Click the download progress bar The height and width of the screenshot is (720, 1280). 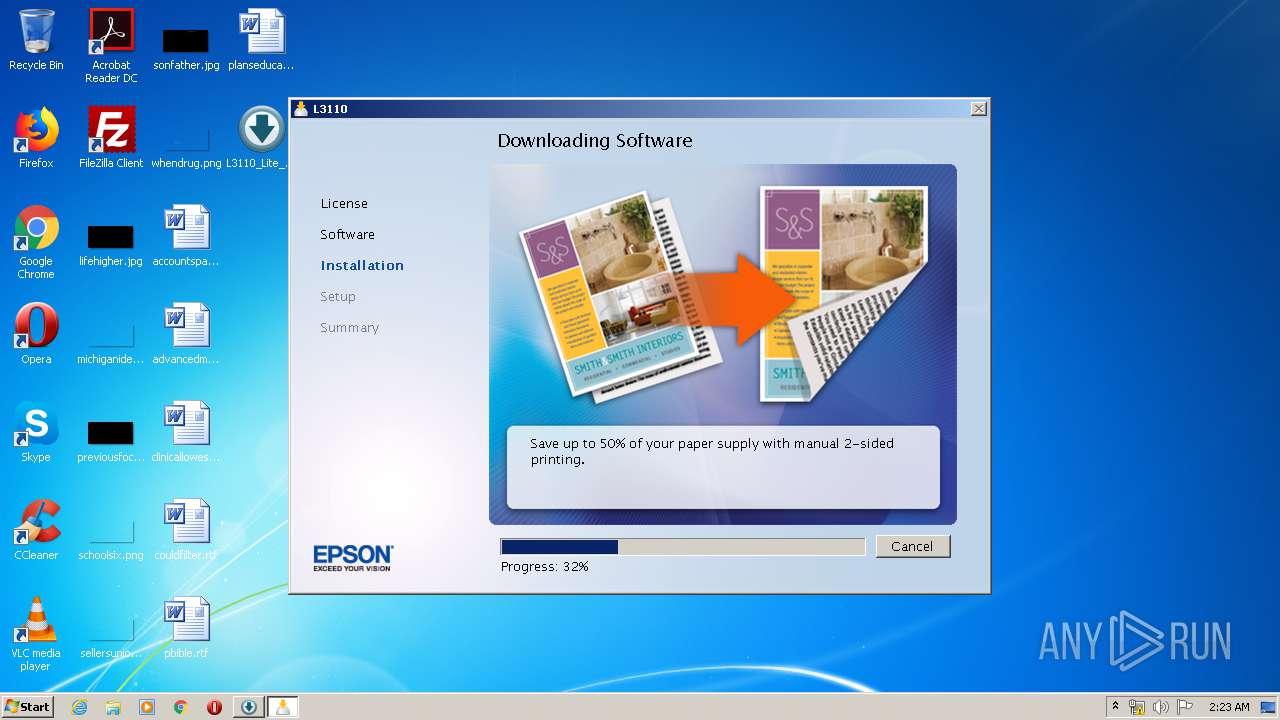pos(683,546)
